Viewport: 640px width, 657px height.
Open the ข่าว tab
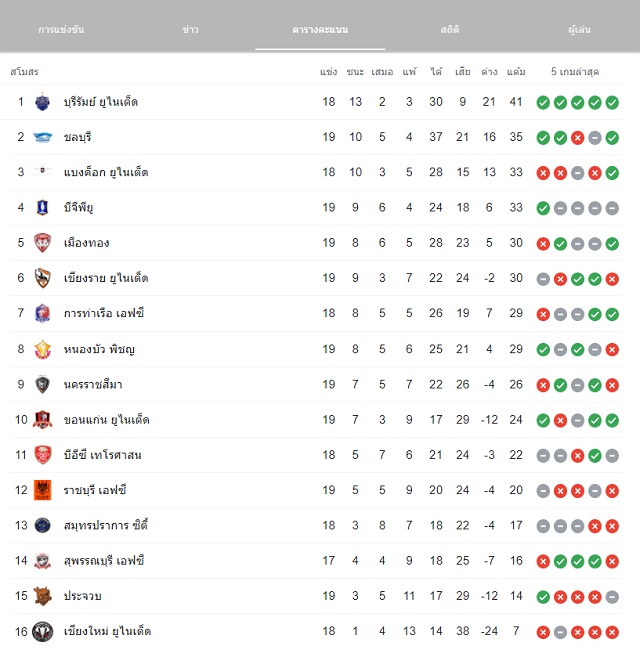[x=190, y=29]
